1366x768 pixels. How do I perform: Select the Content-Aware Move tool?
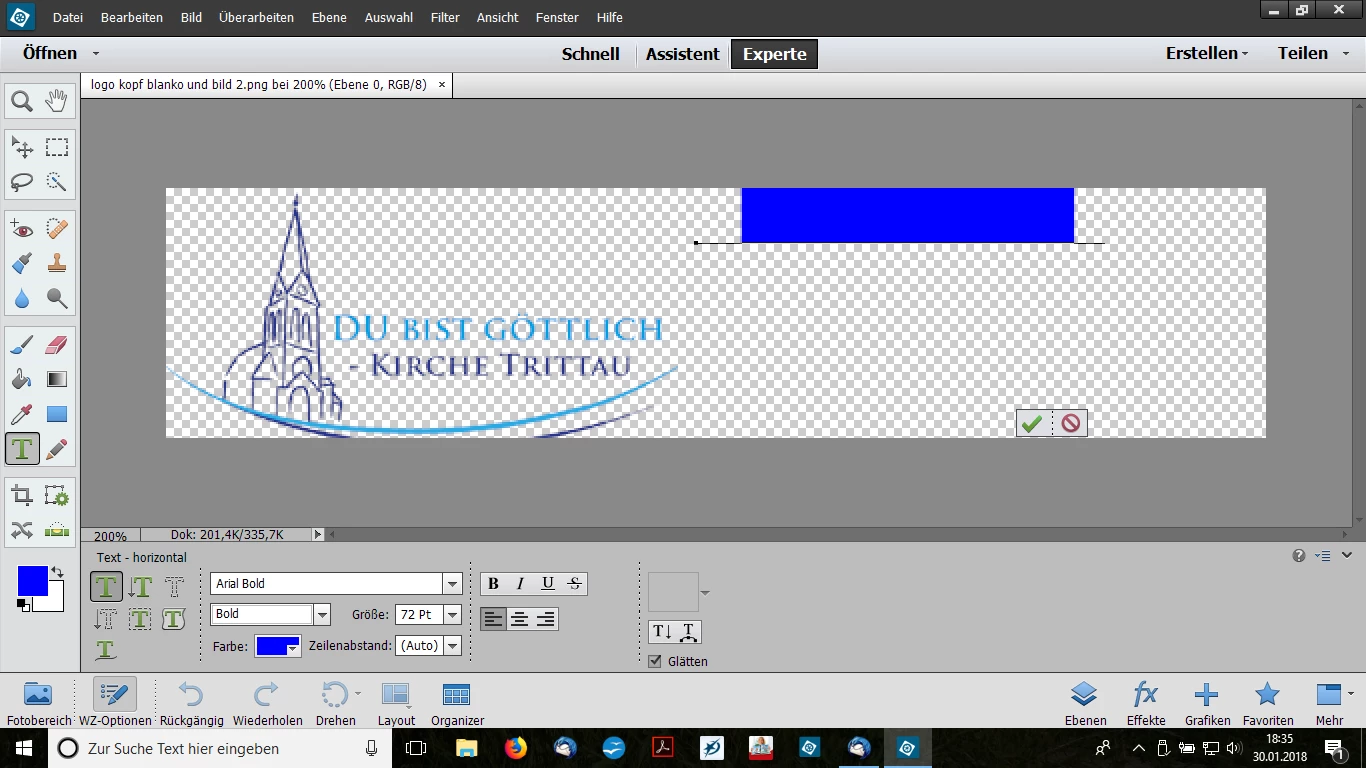point(22,530)
